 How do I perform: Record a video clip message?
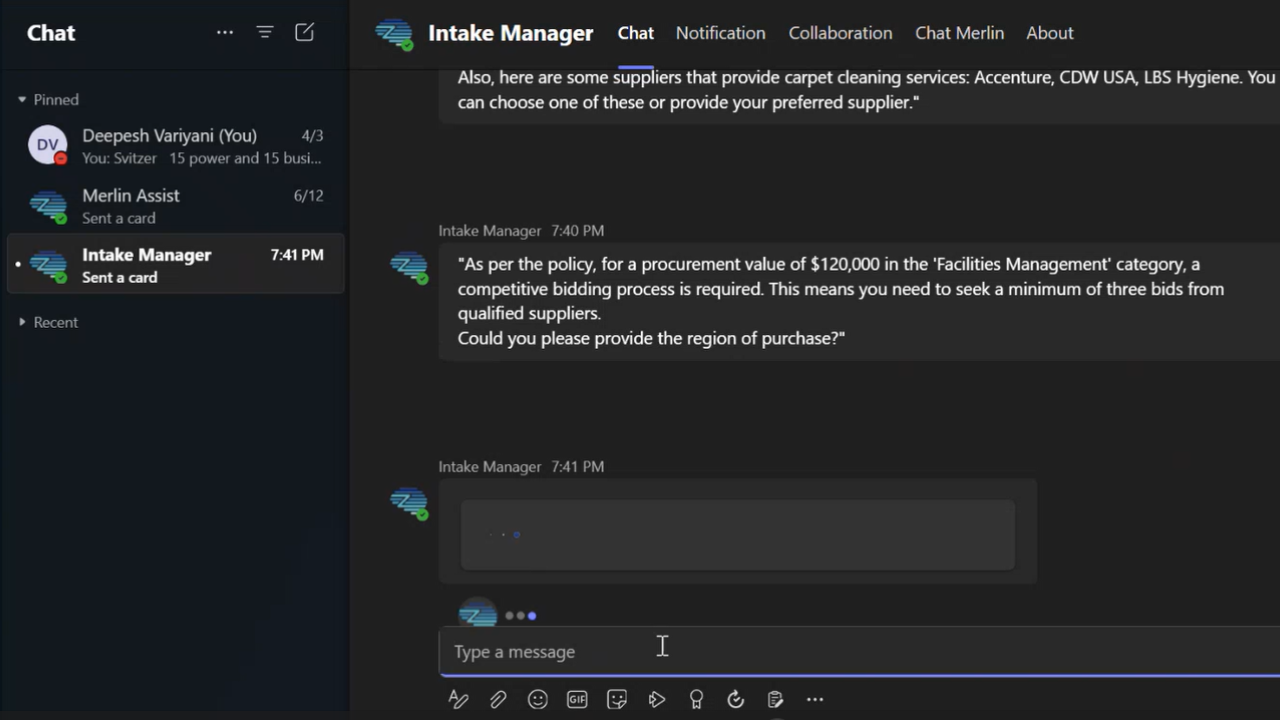coord(657,699)
